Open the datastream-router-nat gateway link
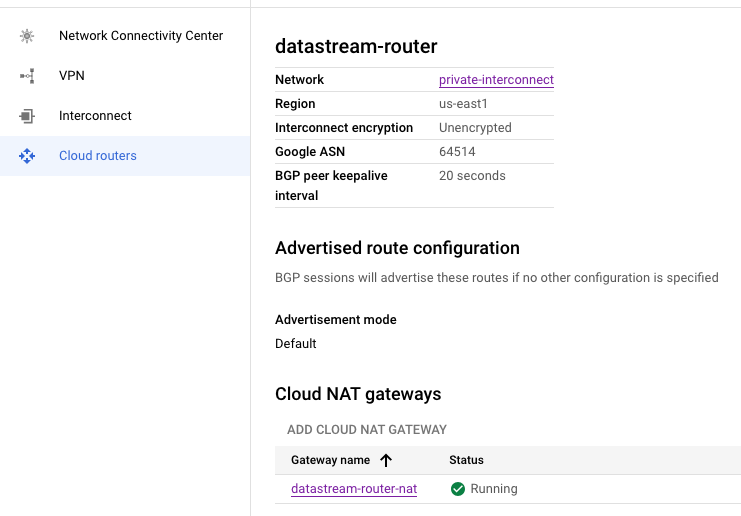The image size is (741, 516). coord(354,489)
